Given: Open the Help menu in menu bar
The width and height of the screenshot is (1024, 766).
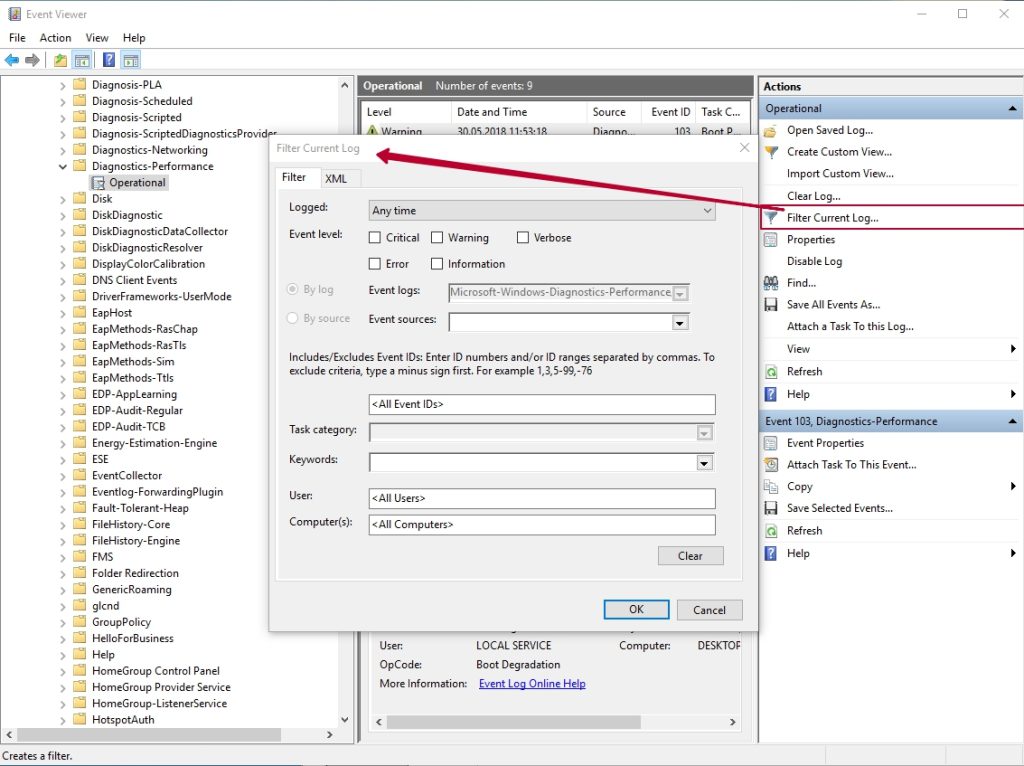Looking at the screenshot, I should [x=134, y=38].
